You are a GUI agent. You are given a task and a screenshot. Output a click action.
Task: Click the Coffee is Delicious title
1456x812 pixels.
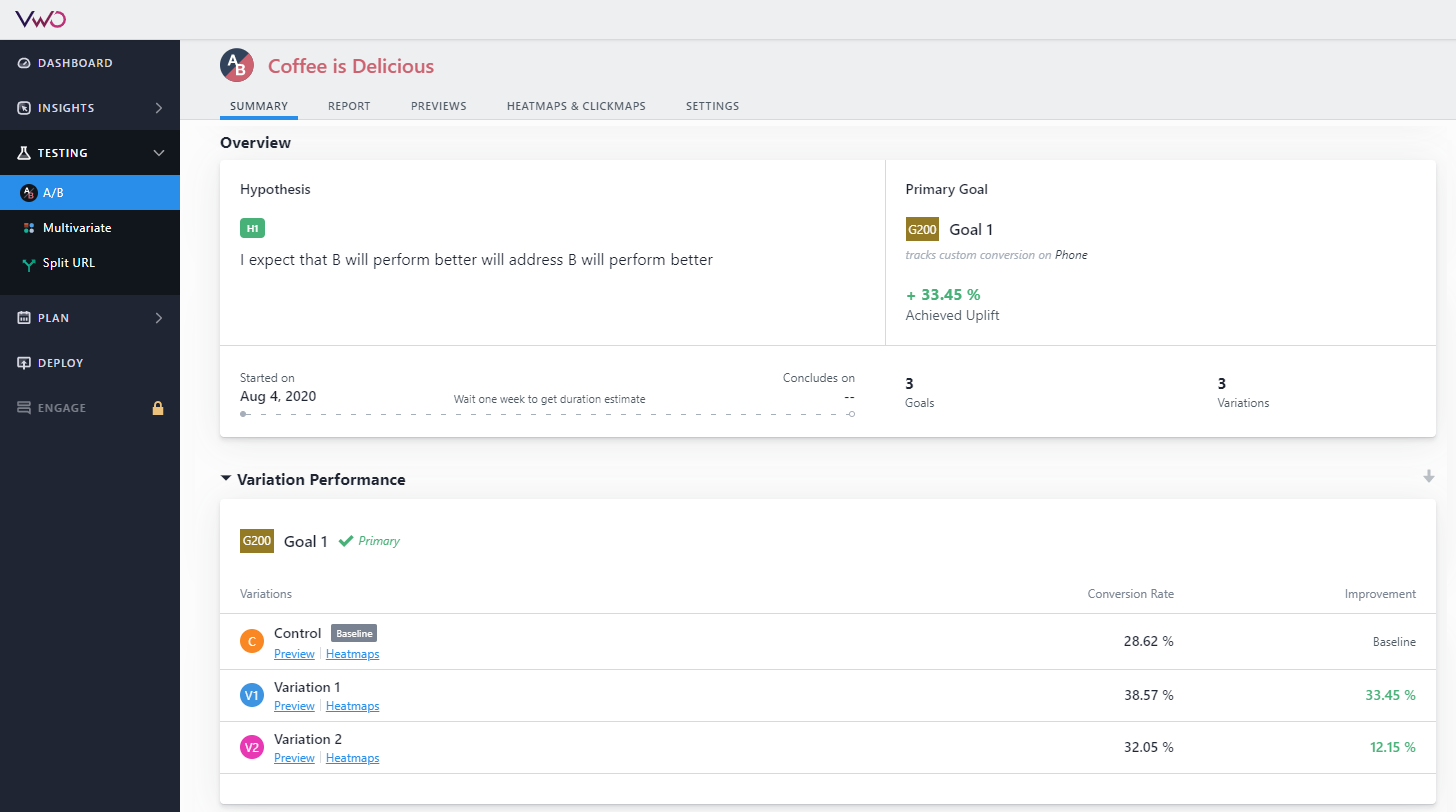click(351, 66)
